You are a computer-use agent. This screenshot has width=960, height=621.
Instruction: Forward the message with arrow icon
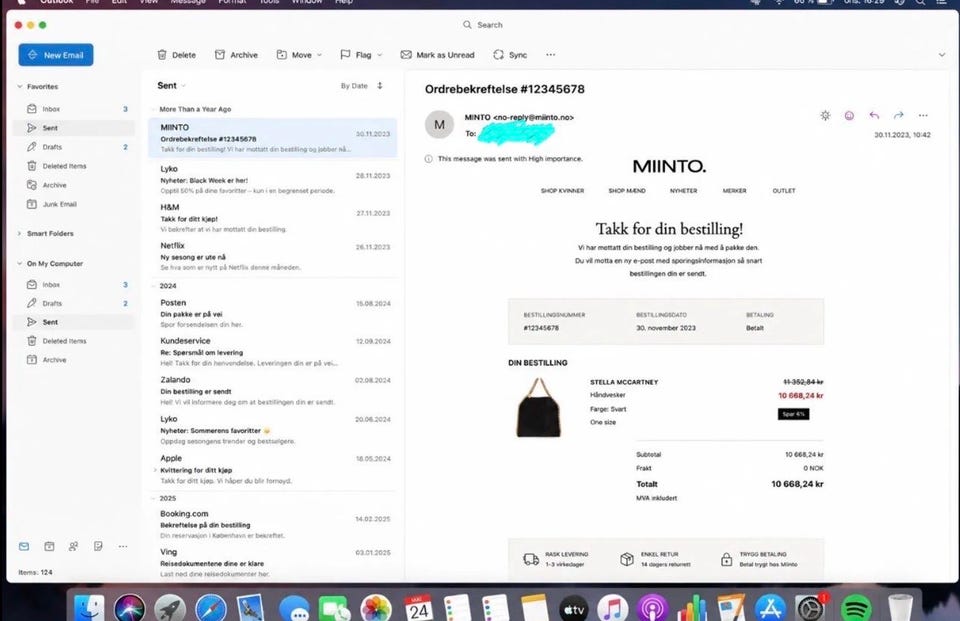pyautogui.click(x=898, y=115)
